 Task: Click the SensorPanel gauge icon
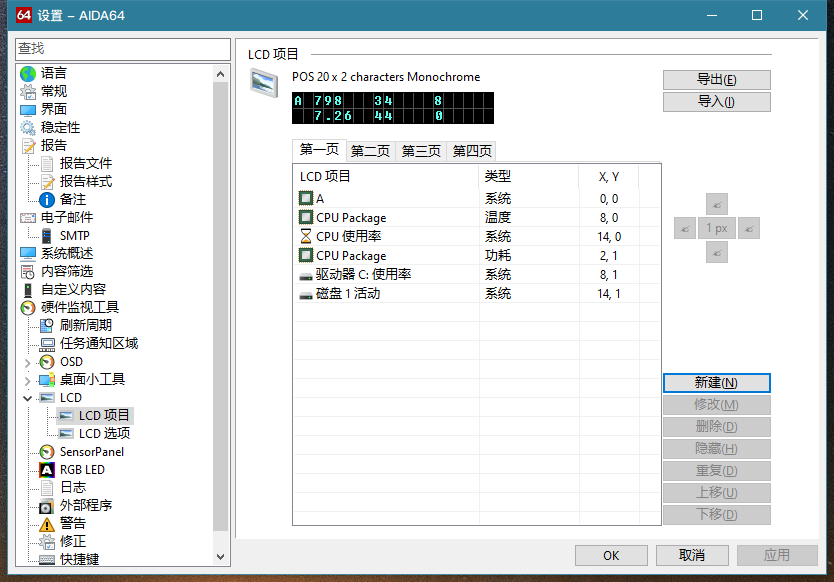(47, 451)
